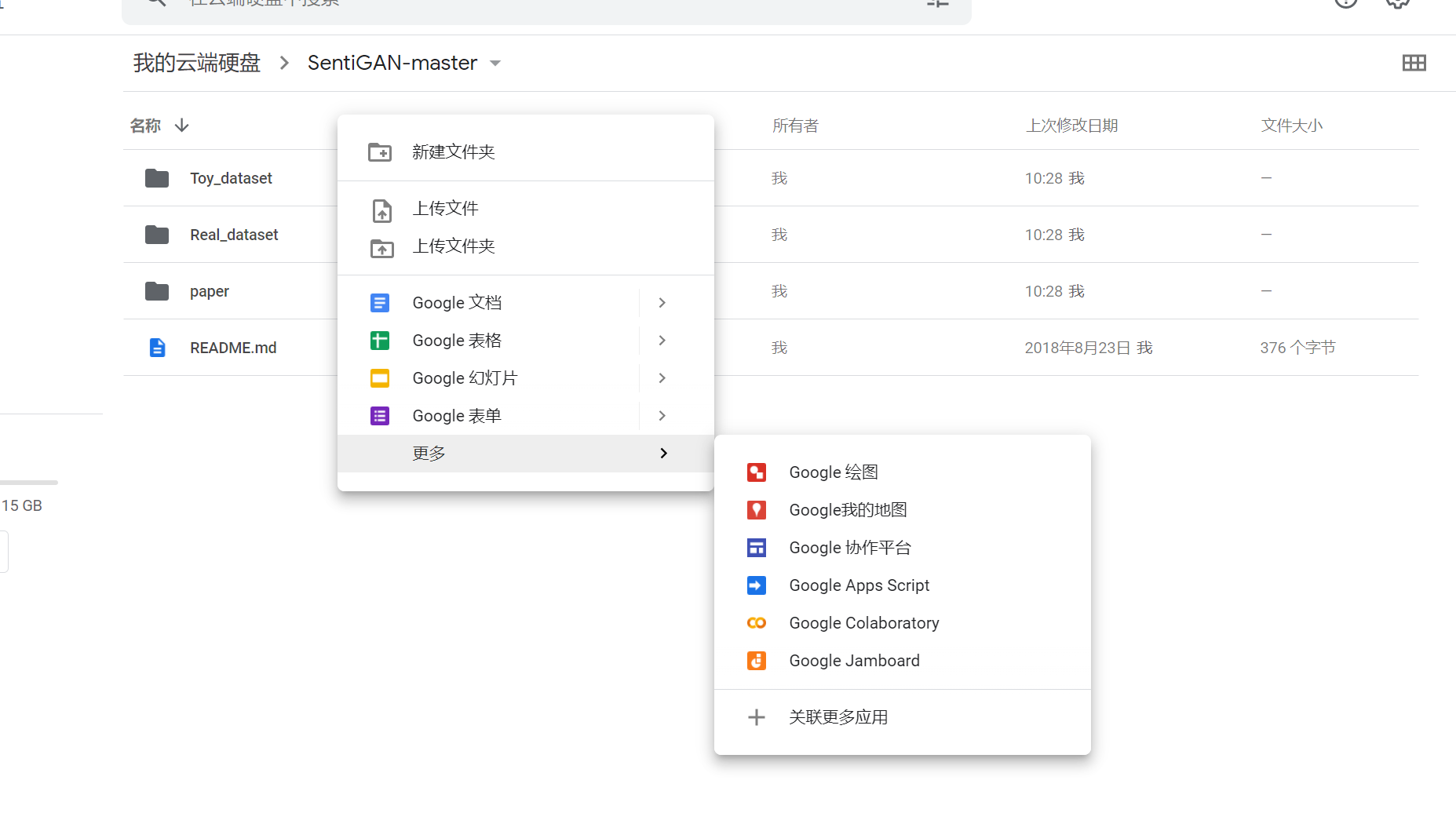Open Google 协作平台 (Sites)
Image resolution: width=1456 pixels, height=813 pixels.
click(x=849, y=547)
